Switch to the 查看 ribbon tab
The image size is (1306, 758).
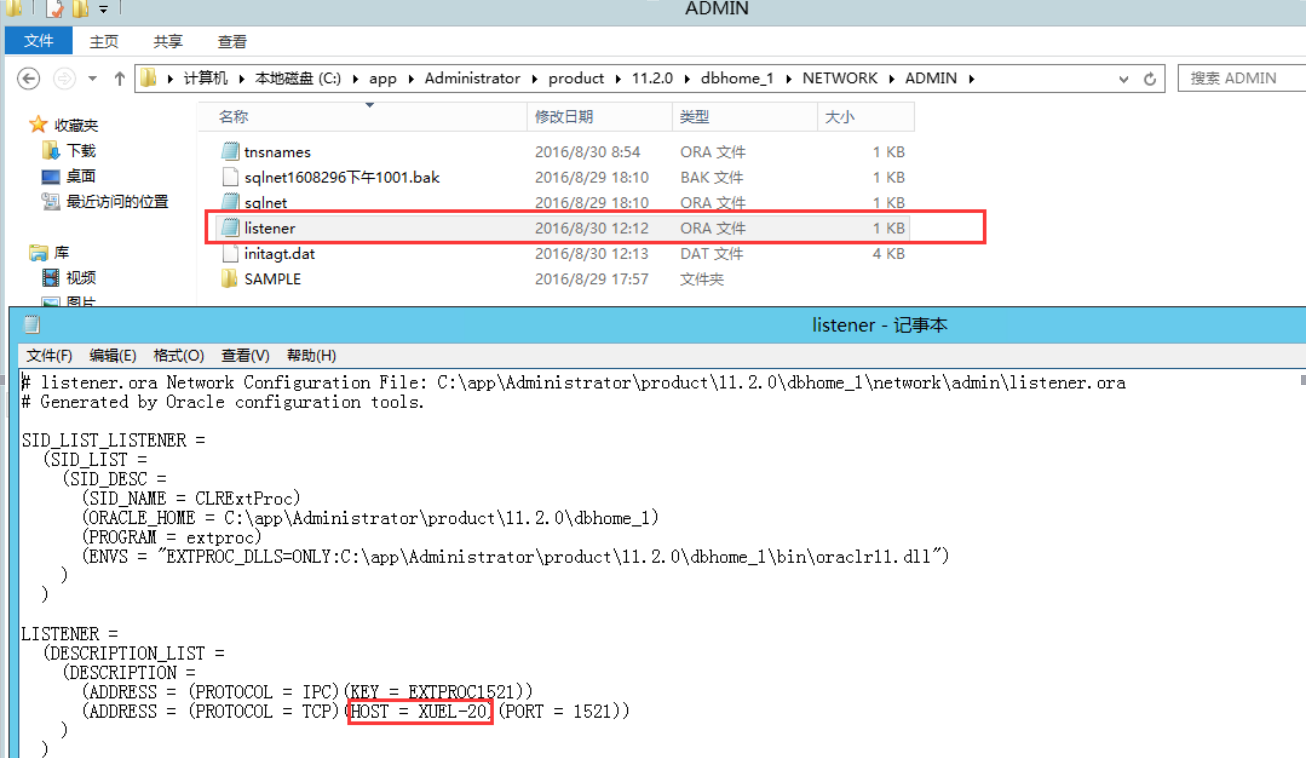(232, 41)
